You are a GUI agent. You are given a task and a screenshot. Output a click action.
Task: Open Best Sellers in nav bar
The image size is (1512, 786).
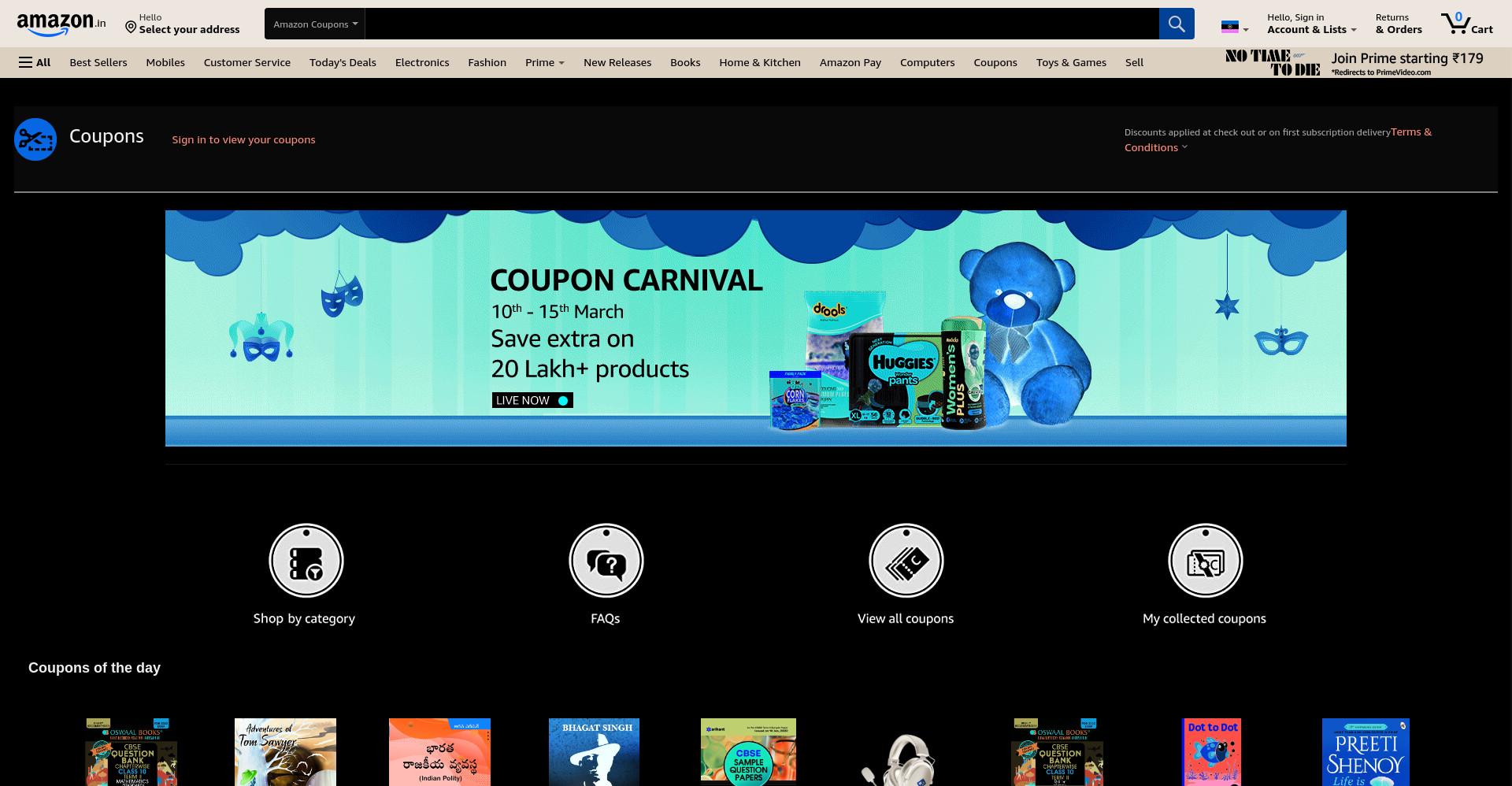[98, 62]
